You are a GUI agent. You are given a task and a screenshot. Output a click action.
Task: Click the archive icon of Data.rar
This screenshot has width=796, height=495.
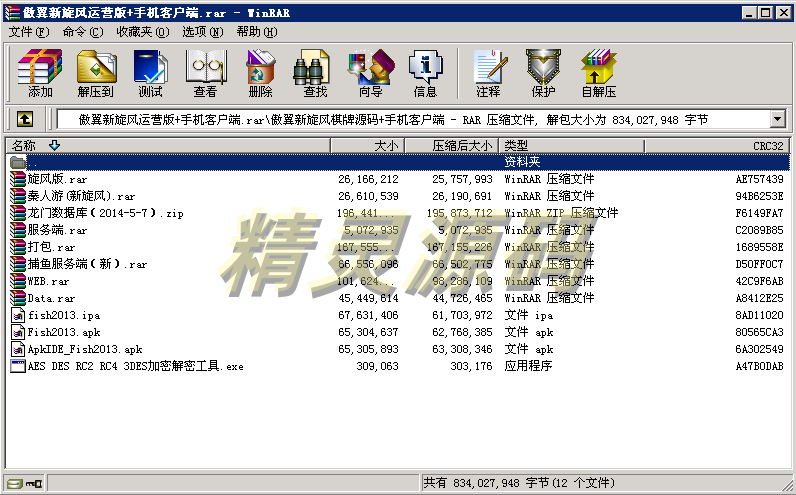point(18,298)
